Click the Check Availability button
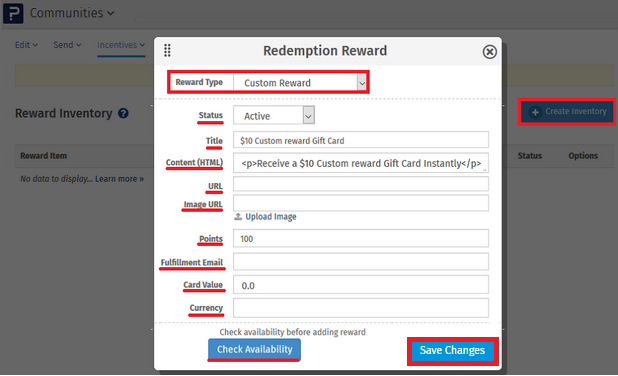This screenshot has height=376, width=618. click(x=255, y=349)
